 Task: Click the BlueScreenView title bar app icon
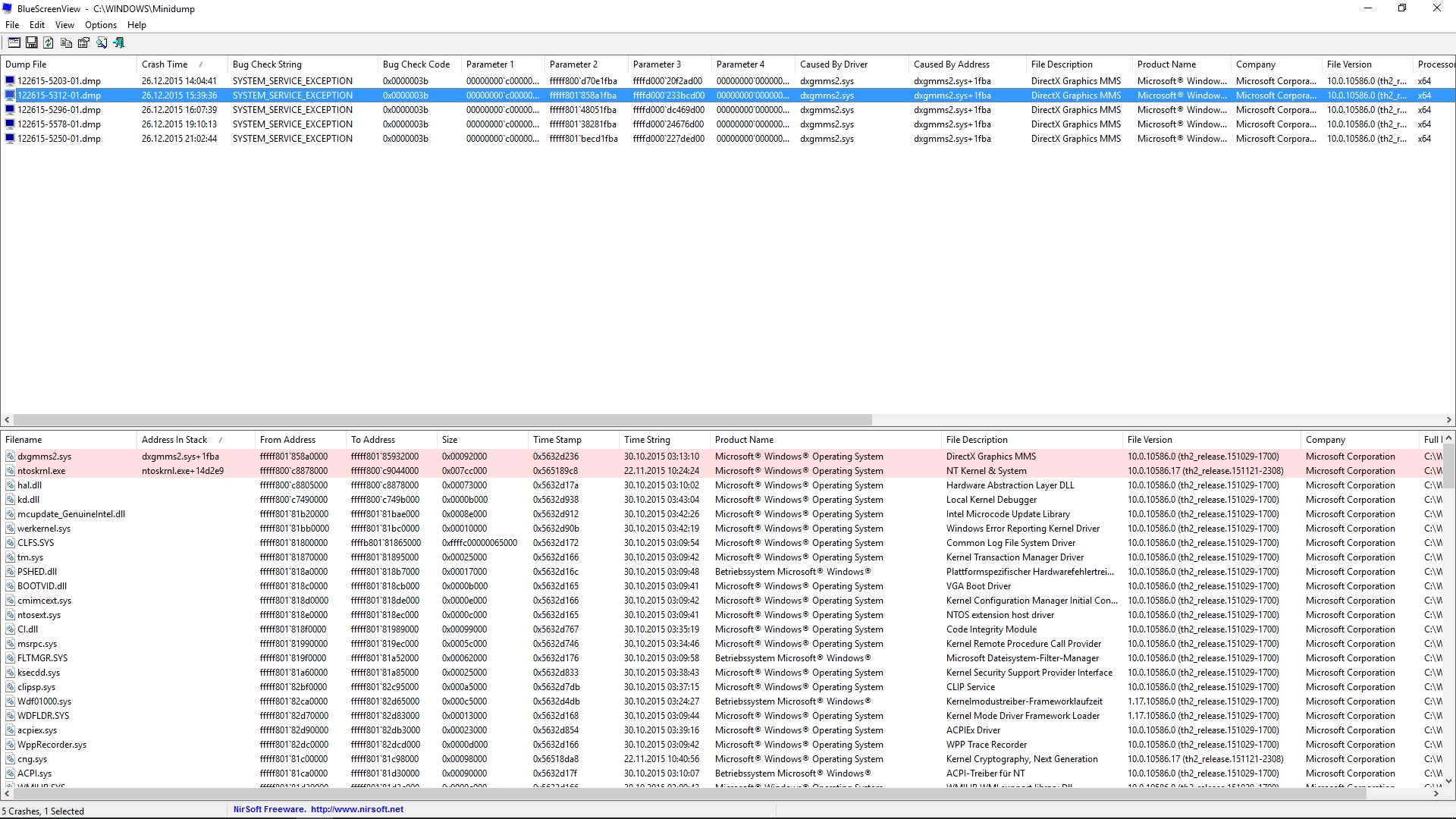[8, 8]
